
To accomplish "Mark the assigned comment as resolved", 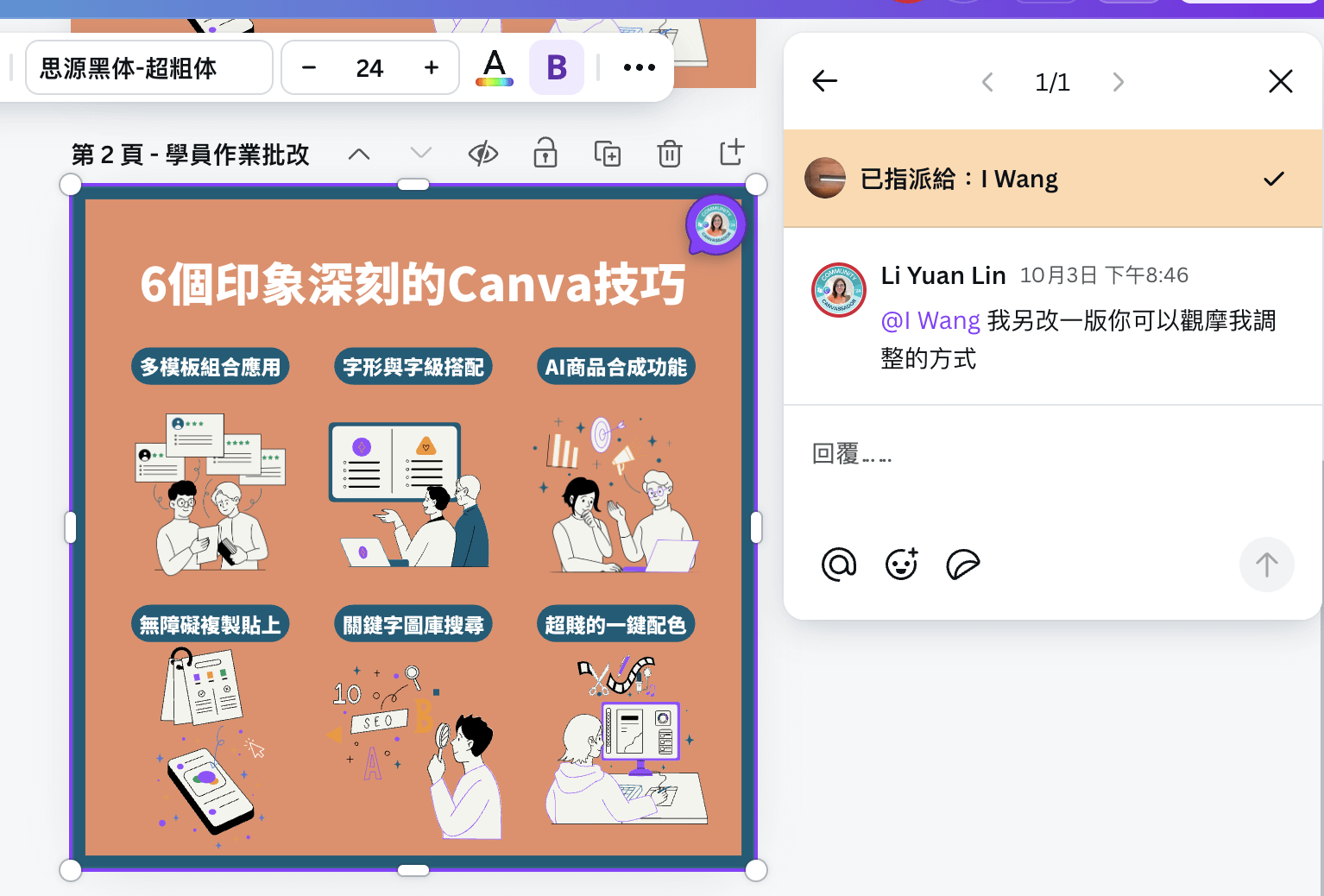I will click(x=1274, y=179).
